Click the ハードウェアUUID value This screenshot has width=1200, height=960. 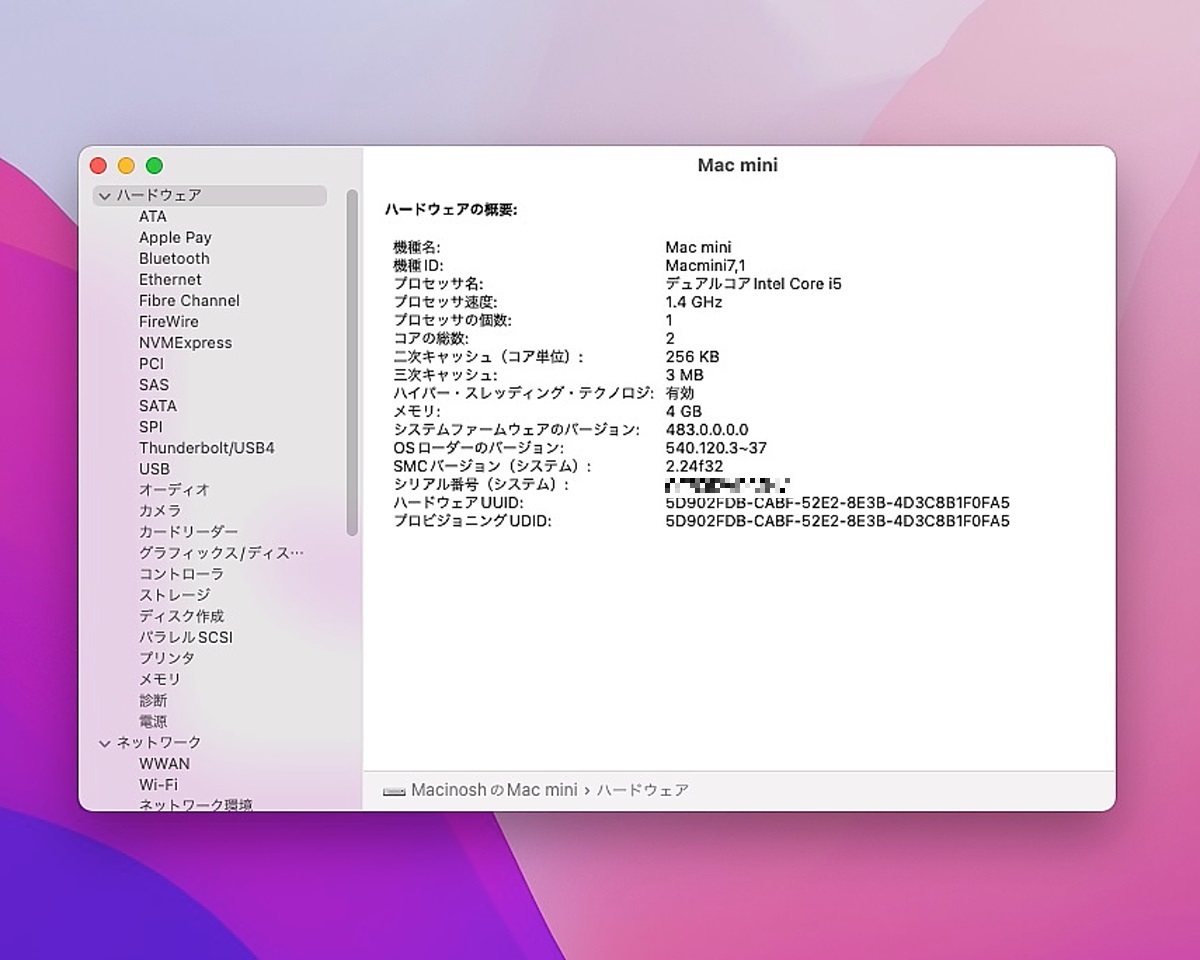[837, 503]
